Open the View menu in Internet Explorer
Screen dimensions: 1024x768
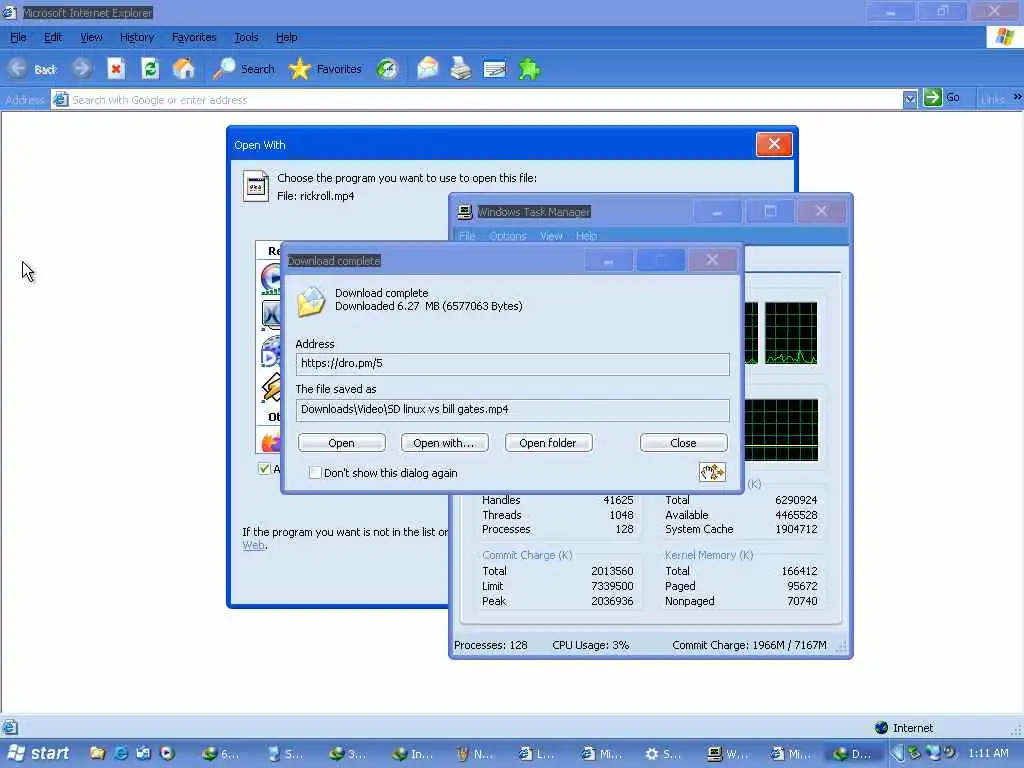tap(91, 37)
